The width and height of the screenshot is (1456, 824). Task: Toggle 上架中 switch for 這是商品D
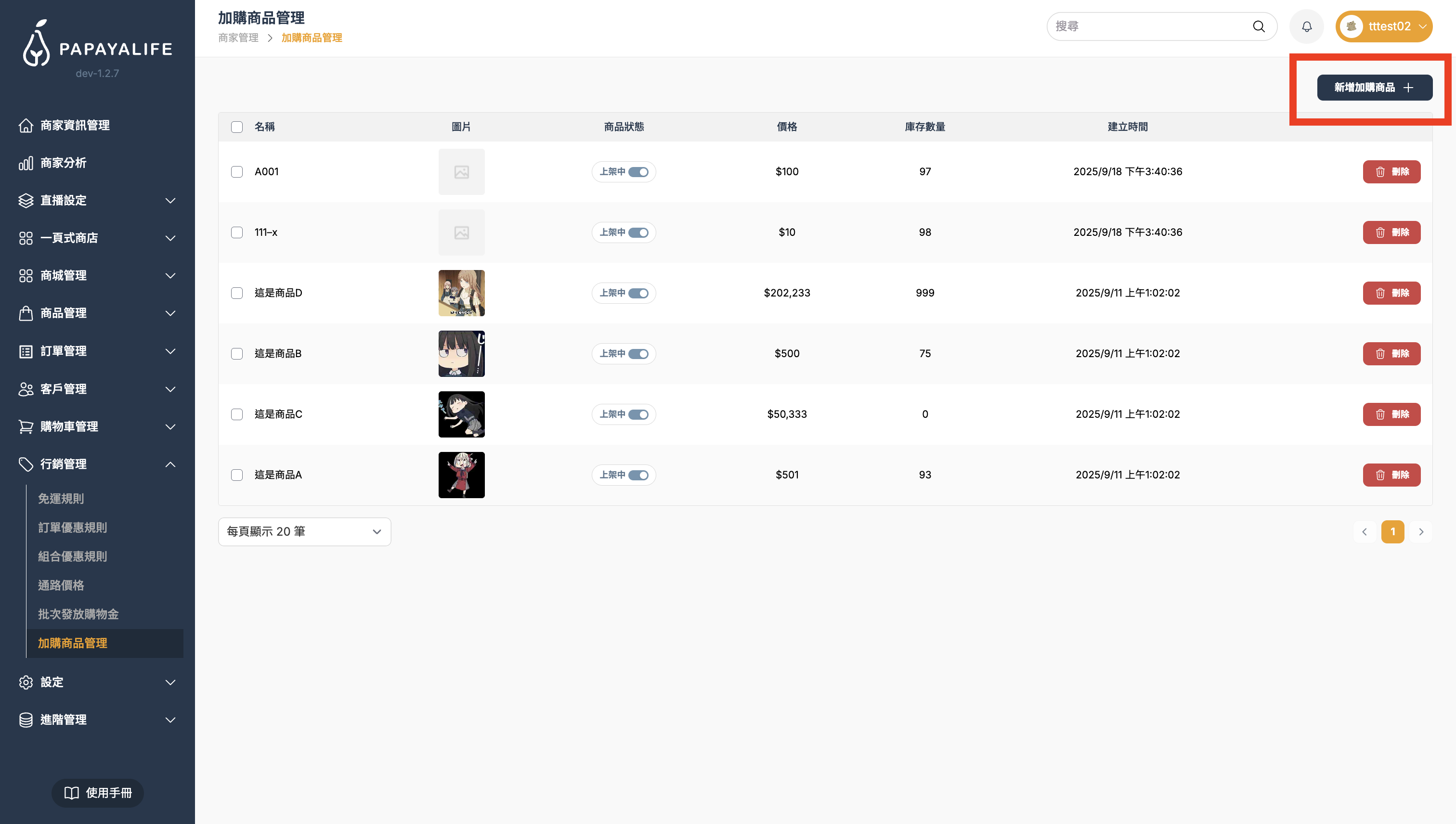pos(638,293)
